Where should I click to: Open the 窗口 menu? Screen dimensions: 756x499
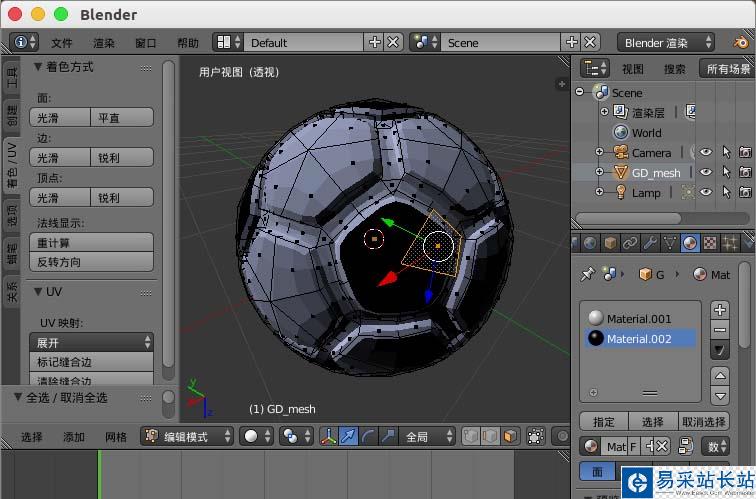pyautogui.click(x=146, y=43)
